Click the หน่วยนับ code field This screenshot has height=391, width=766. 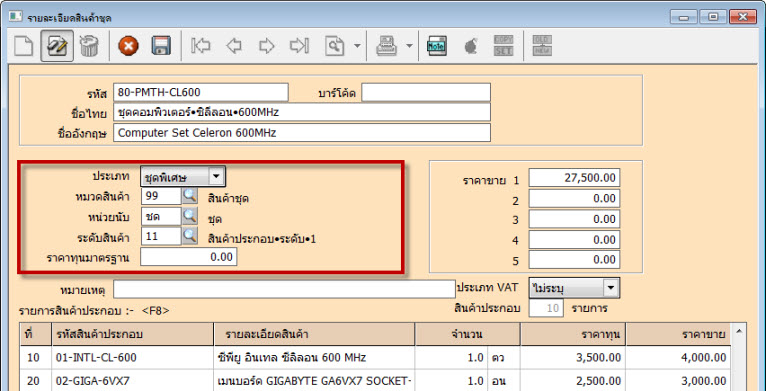161,216
